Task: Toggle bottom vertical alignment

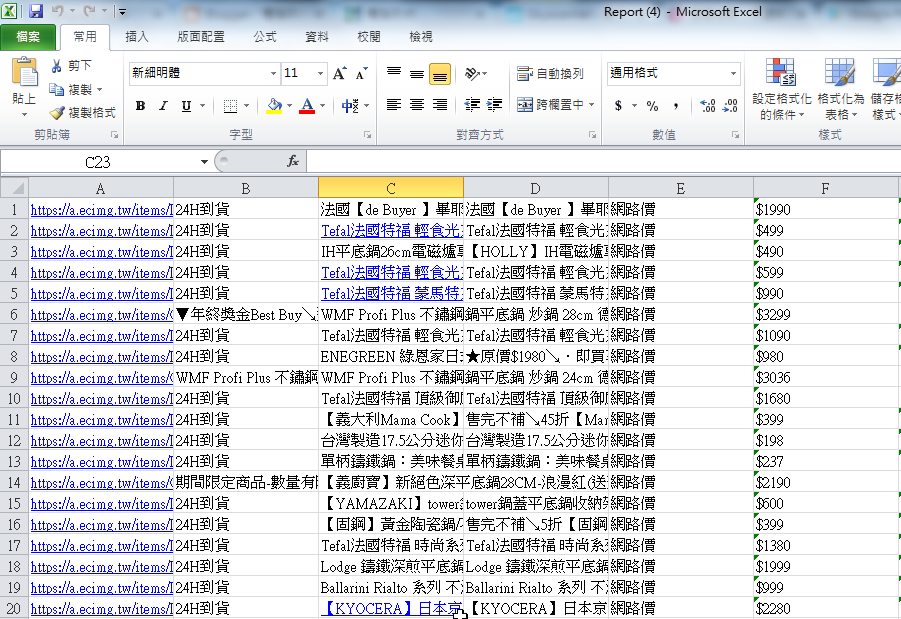Action: [440, 74]
